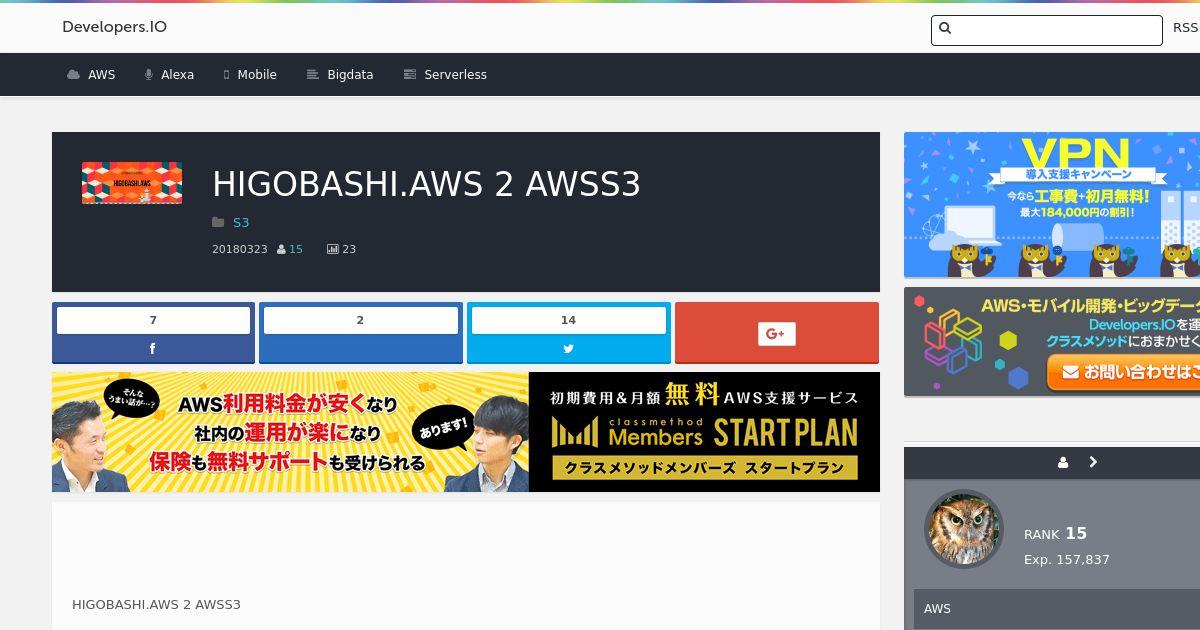The image size is (1200, 630).
Task: Click the article date 20180323
Action: [240, 249]
